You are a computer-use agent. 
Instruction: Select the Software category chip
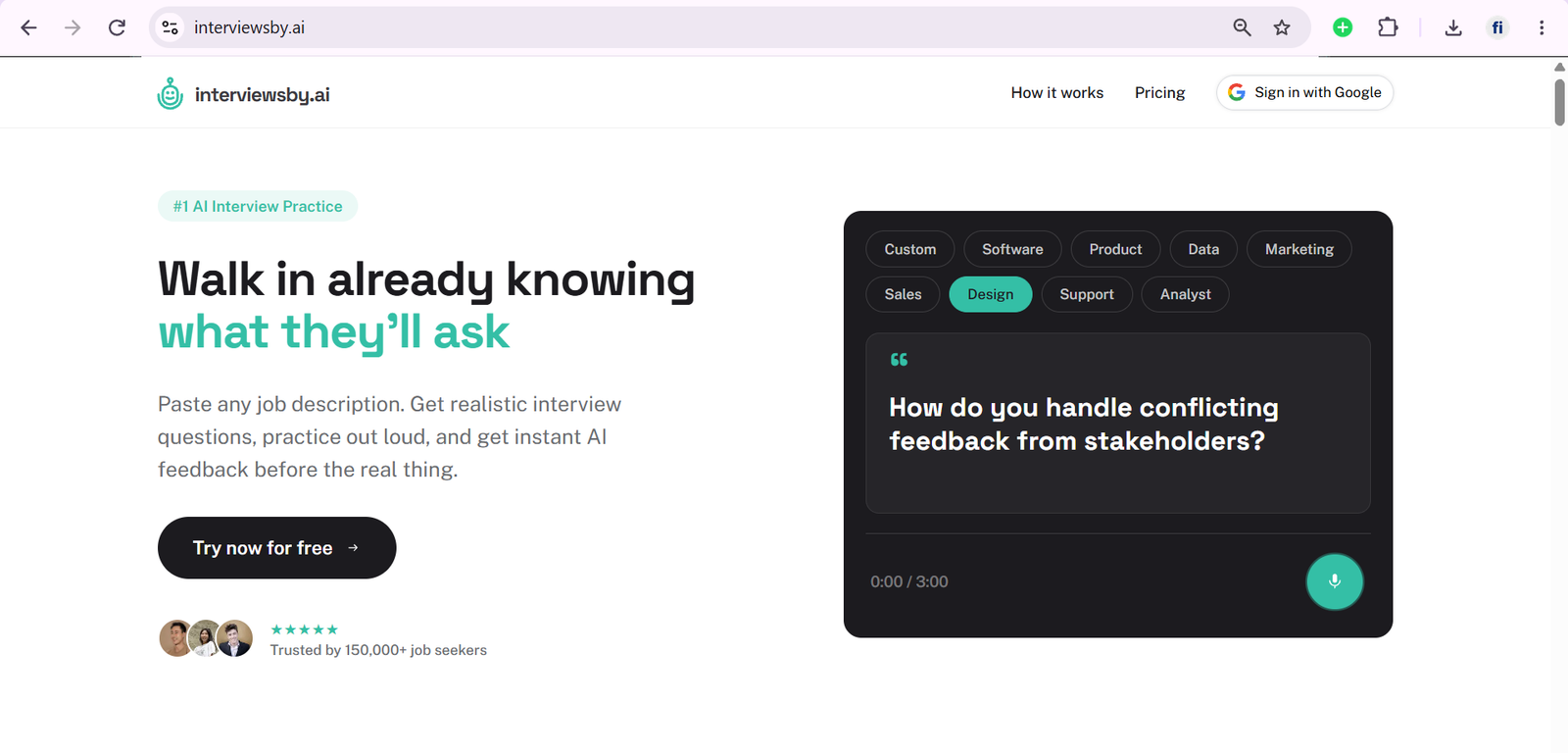point(1012,249)
